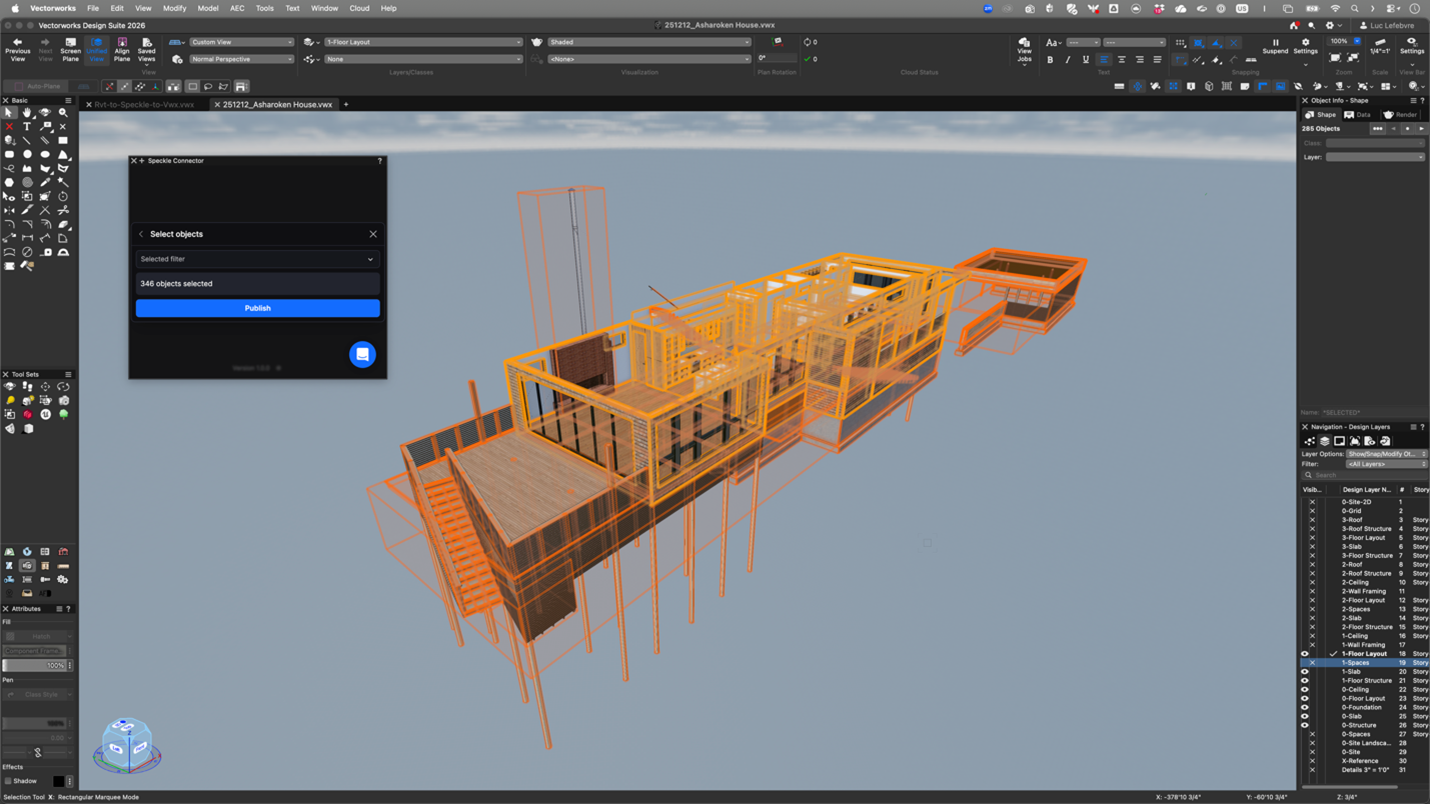1430x804 pixels.
Task: Open the Shaded render mode dropdown
Action: click(648, 42)
